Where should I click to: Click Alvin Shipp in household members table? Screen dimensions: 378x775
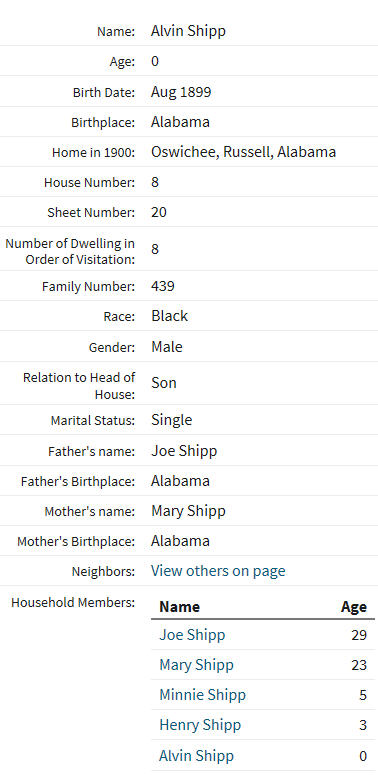click(x=196, y=756)
